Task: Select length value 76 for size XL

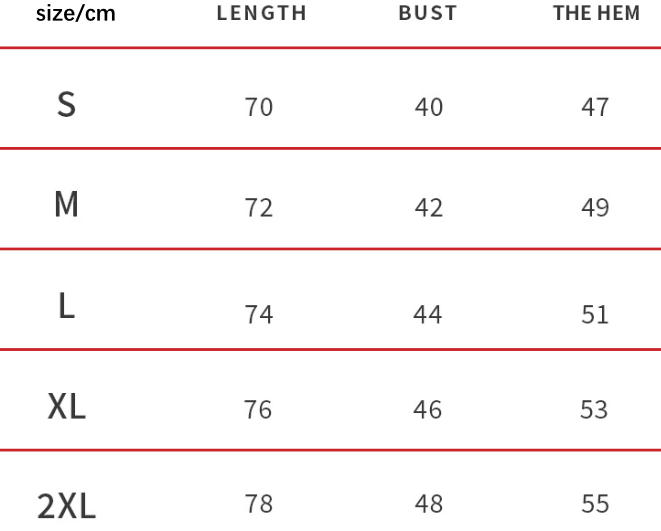Action: coord(258,410)
